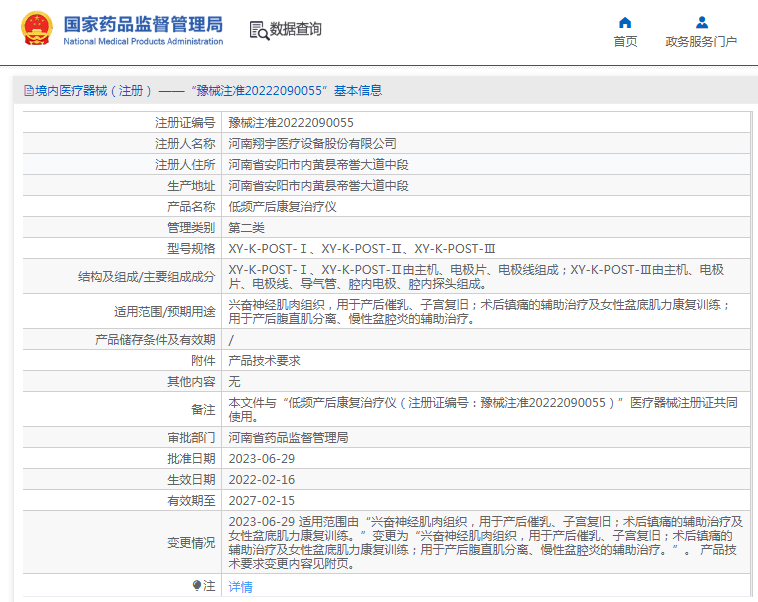The image size is (758, 602).
Task: Select 河南翔宇医疗设备股份有限公司 cell
Action: [x=312, y=144]
